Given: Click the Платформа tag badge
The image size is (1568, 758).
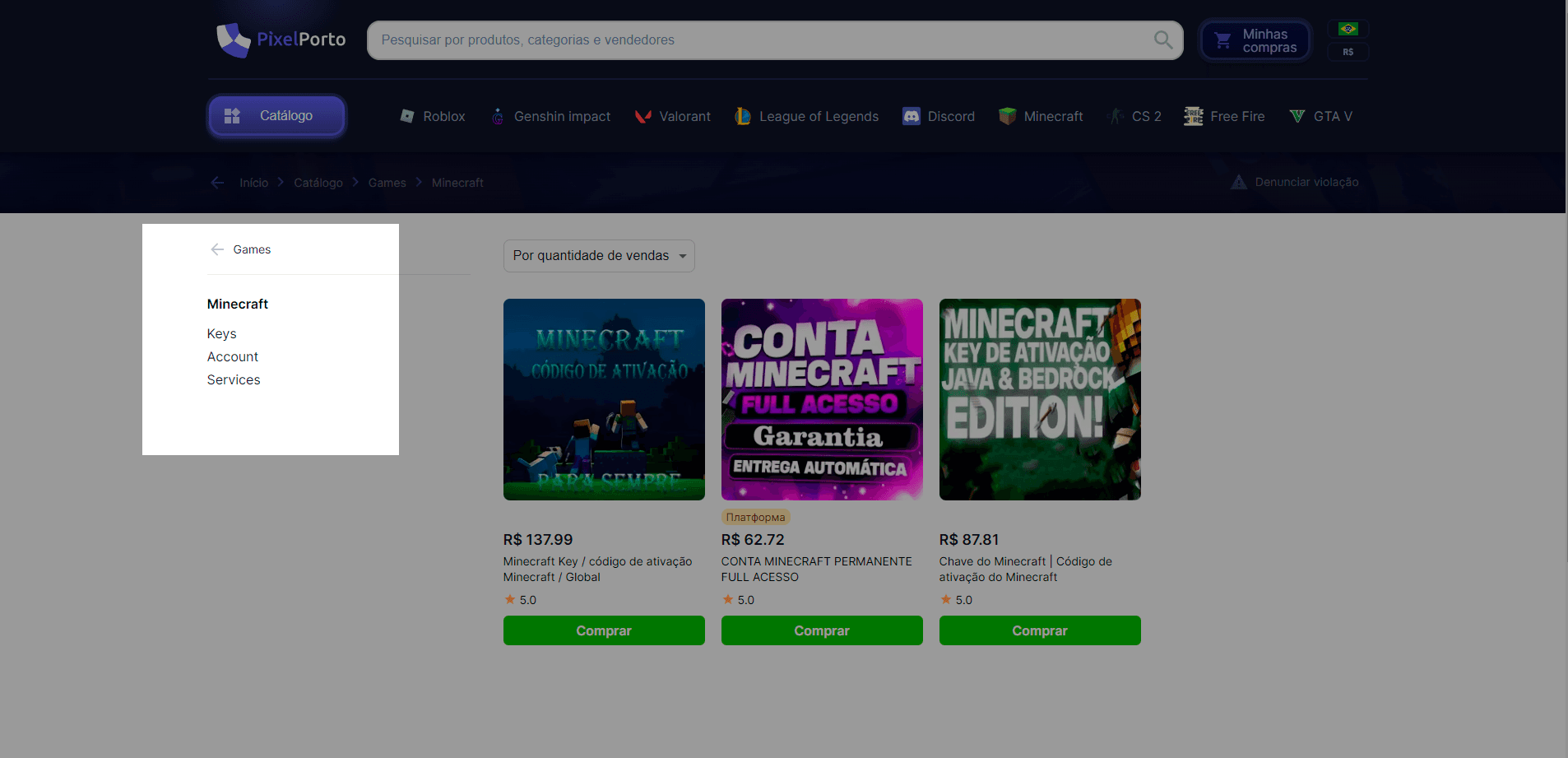Looking at the screenshot, I should point(756,517).
